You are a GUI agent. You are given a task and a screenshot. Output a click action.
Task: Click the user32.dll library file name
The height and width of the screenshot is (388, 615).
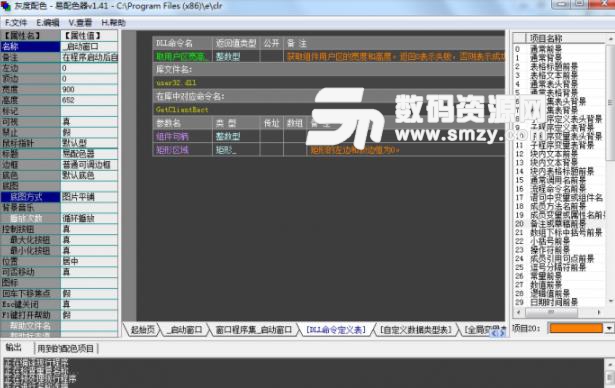click(176, 83)
